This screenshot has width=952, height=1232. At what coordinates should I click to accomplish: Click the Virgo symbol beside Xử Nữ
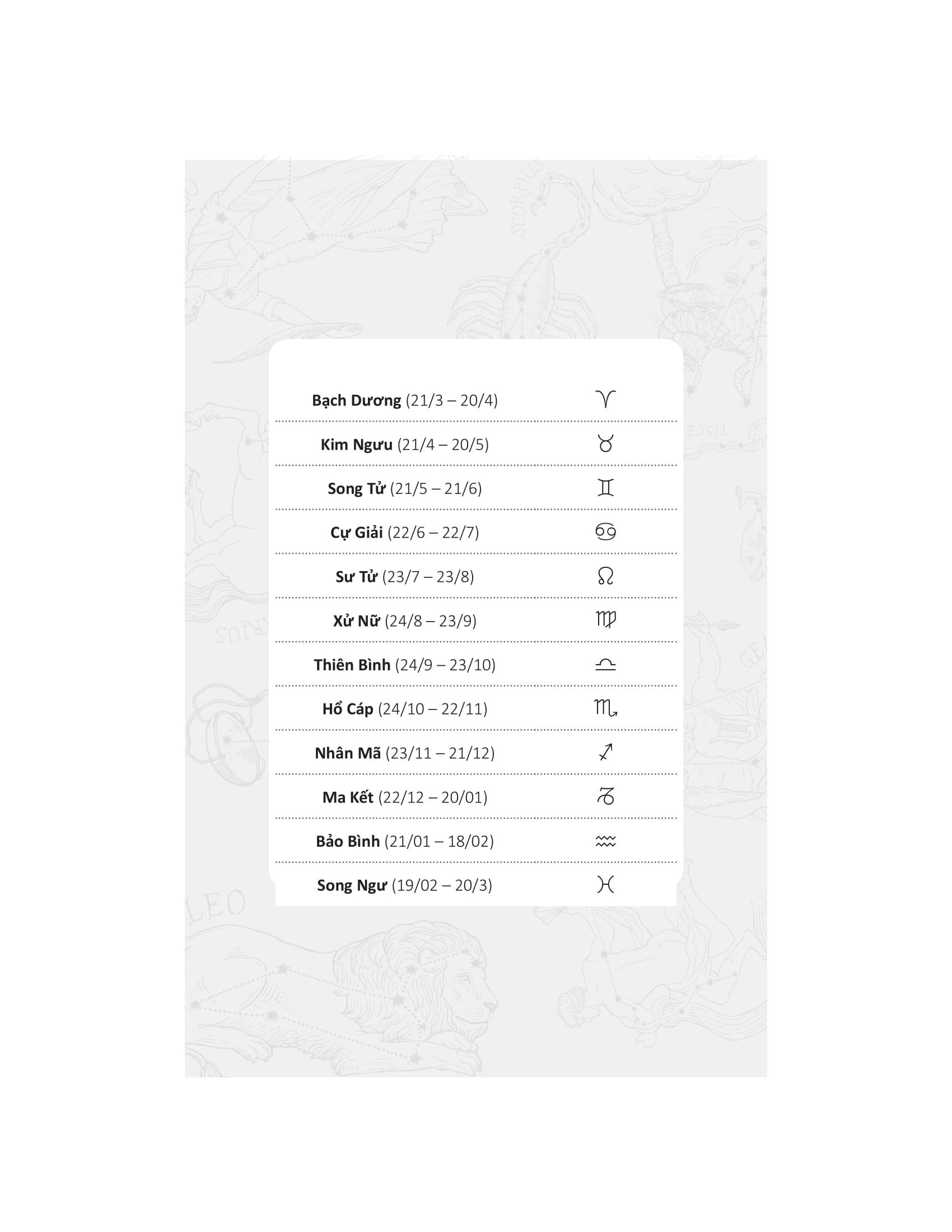tap(605, 619)
